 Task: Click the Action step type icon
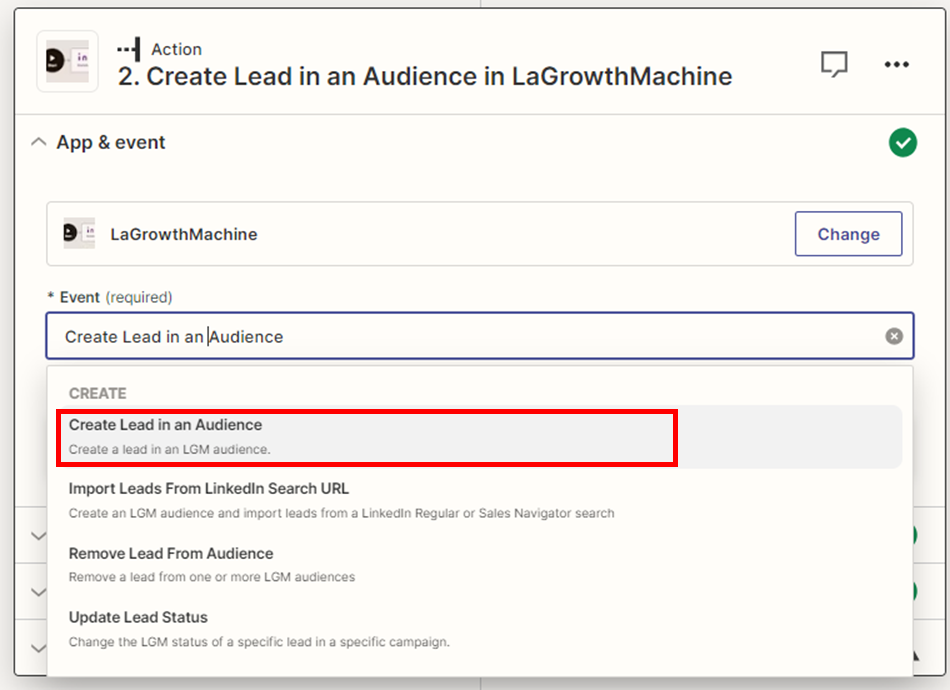128,49
